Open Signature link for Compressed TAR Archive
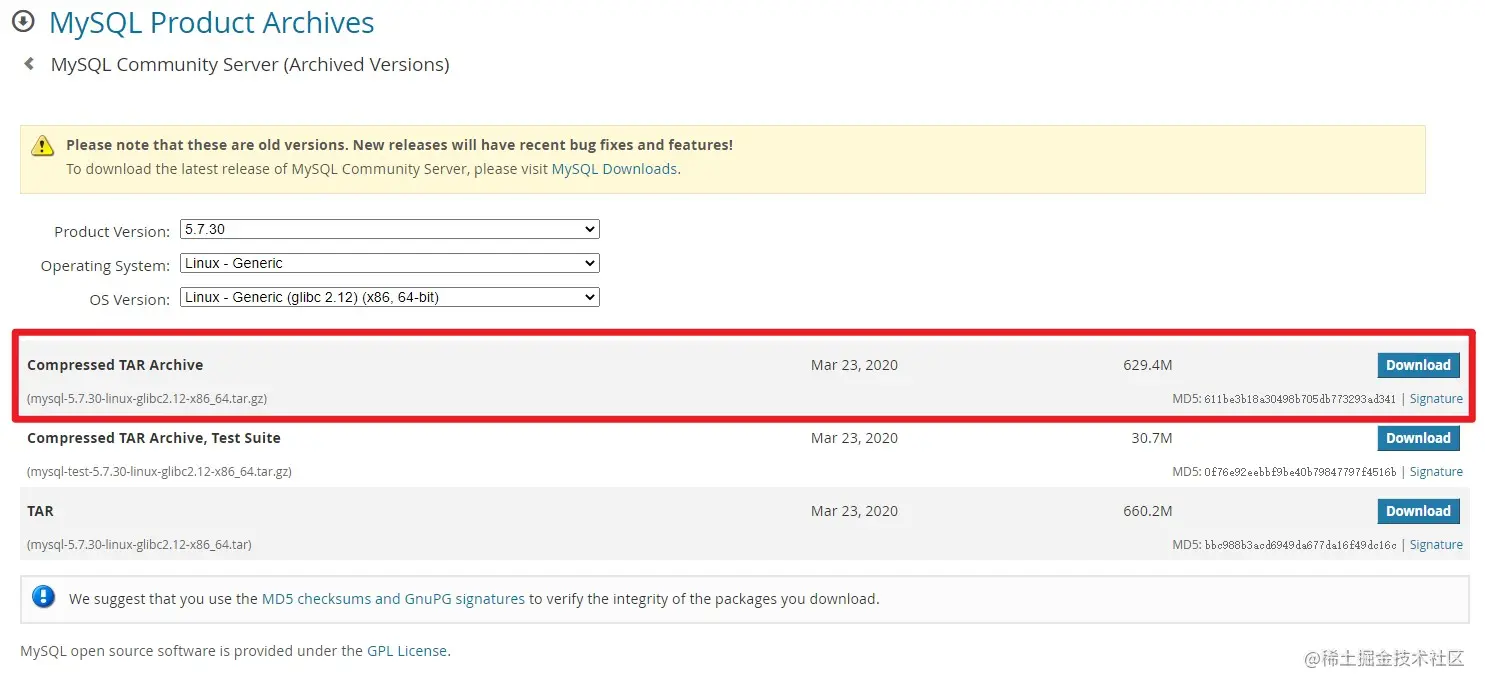 [x=1435, y=399]
